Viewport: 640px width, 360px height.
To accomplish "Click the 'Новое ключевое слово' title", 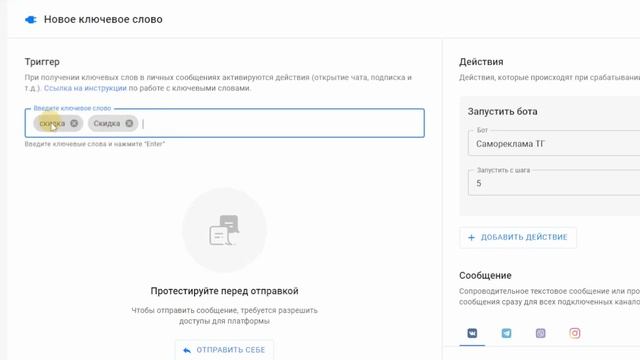I will 103,20.
